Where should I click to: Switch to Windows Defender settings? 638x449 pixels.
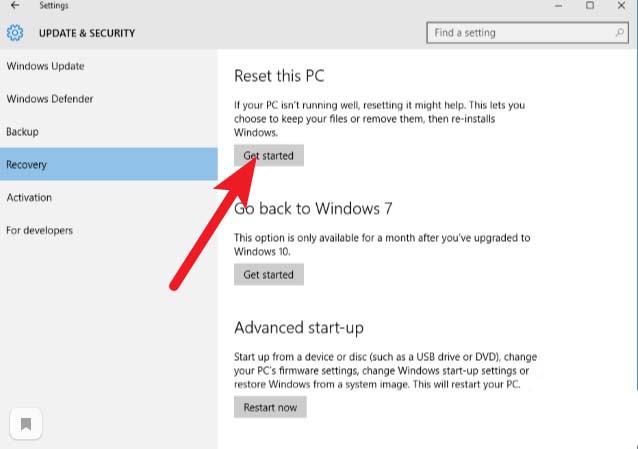[x=50, y=99]
